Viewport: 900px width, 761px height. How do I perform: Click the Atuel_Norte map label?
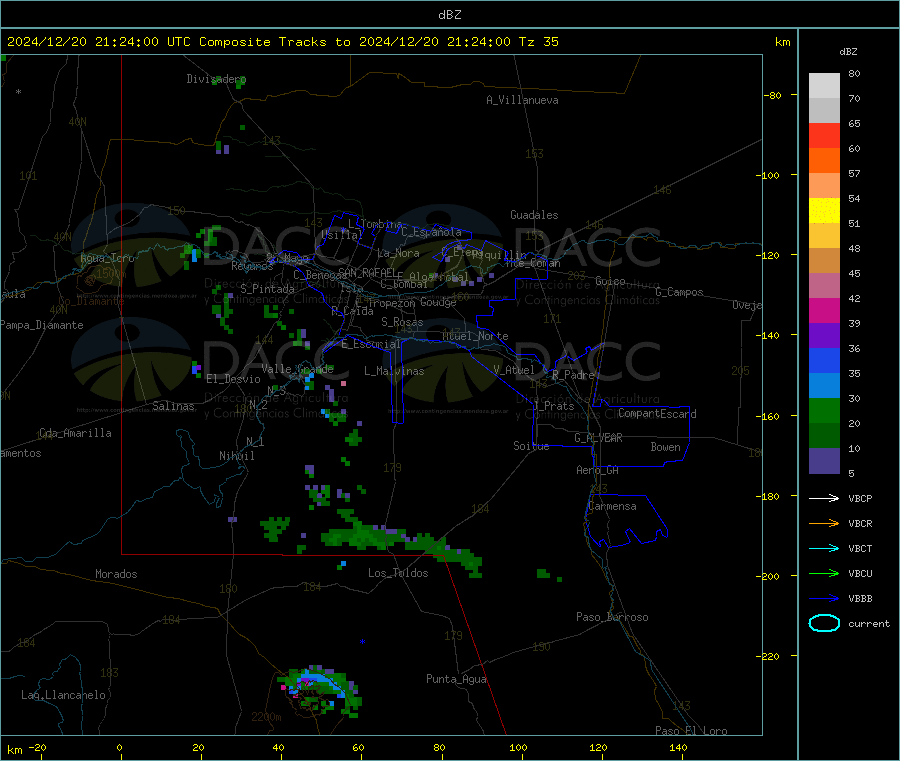point(475,336)
